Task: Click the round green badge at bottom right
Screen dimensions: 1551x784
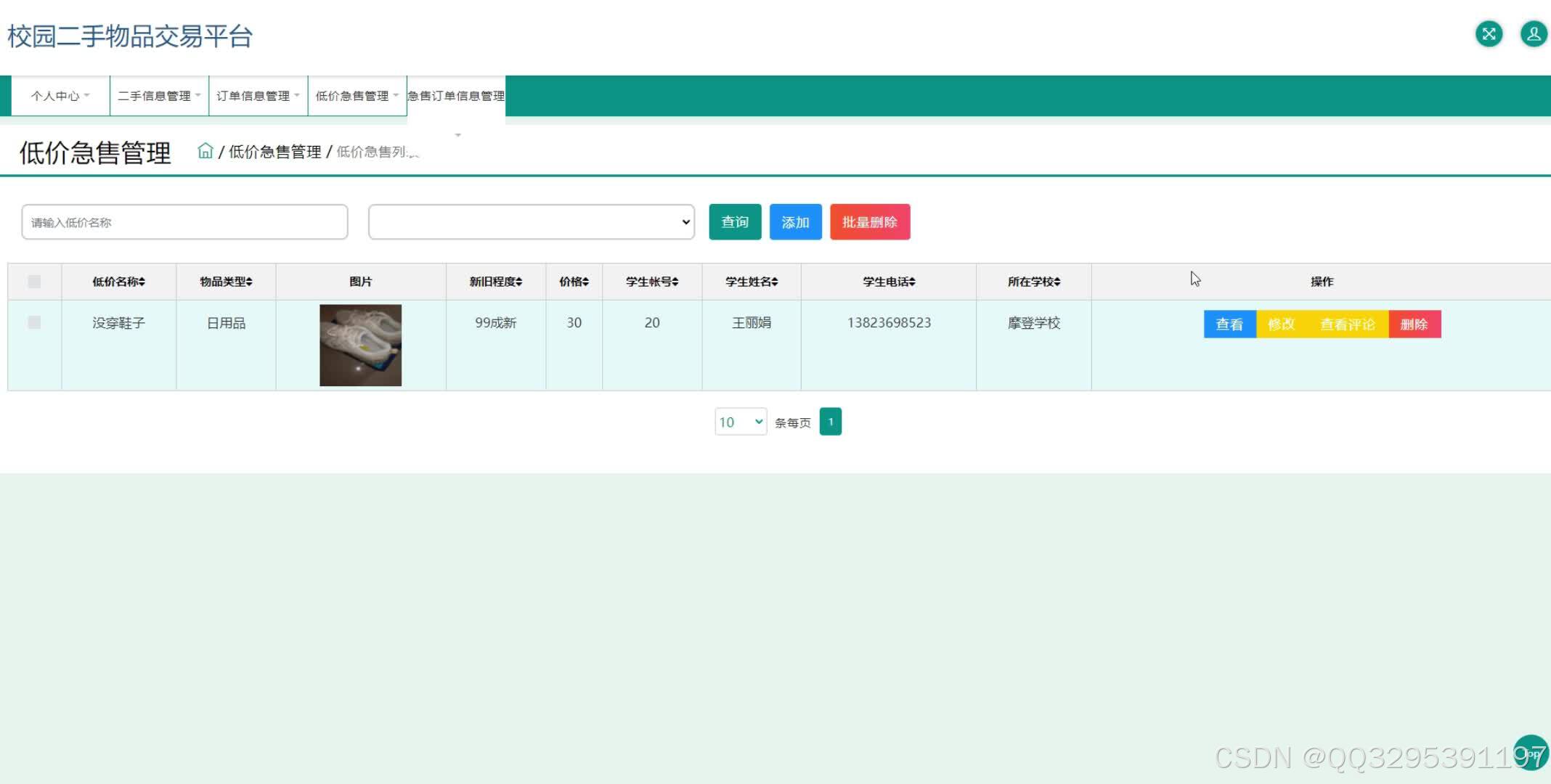Action: 1531,752
